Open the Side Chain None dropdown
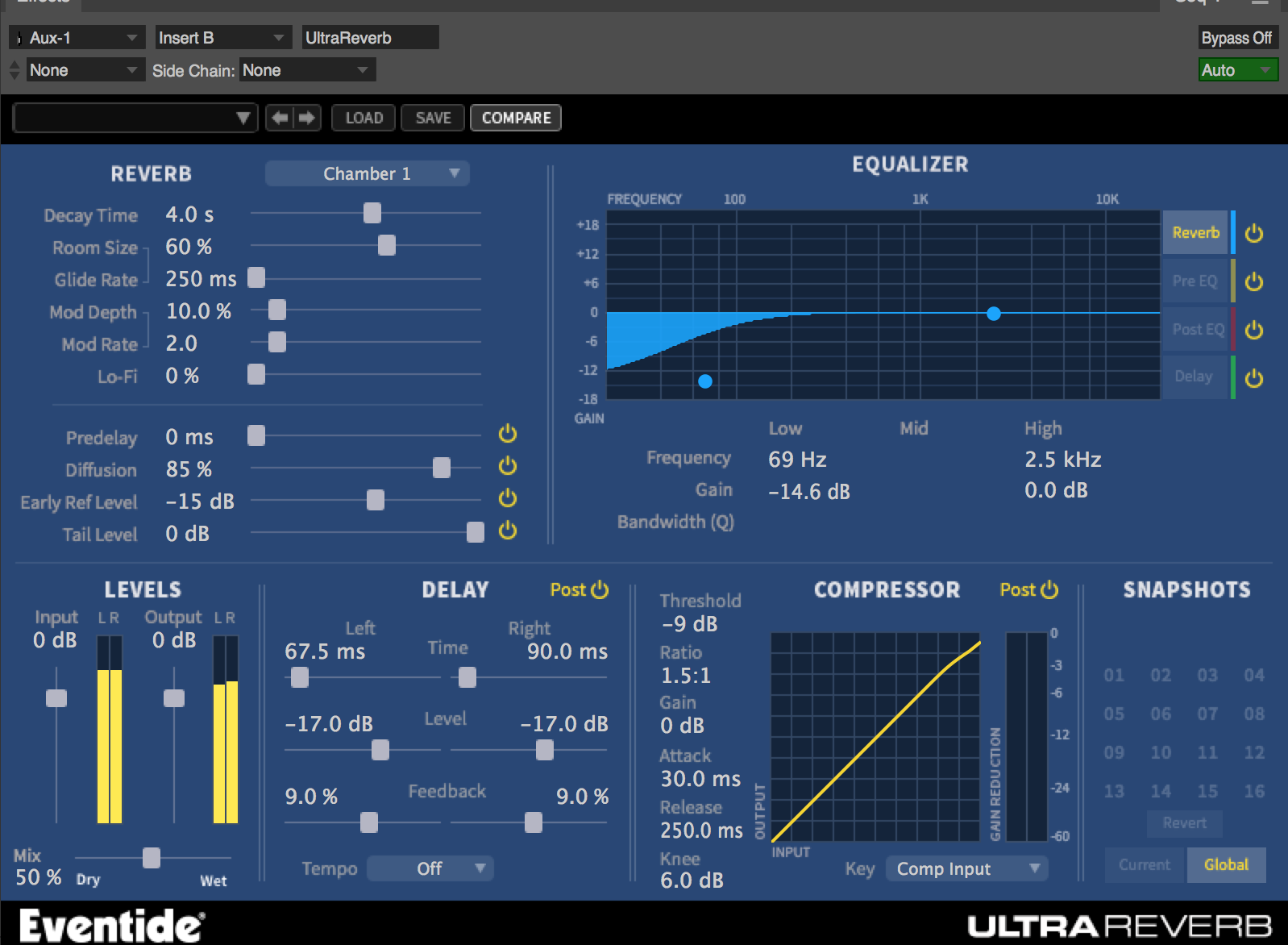This screenshot has height=945, width=1288. tap(308, 70)
